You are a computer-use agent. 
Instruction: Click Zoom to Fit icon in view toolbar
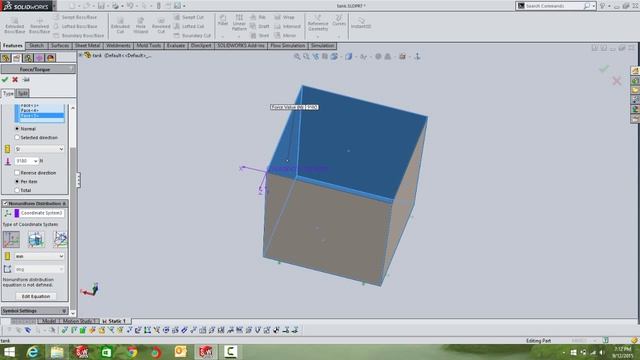coord(297,57)
